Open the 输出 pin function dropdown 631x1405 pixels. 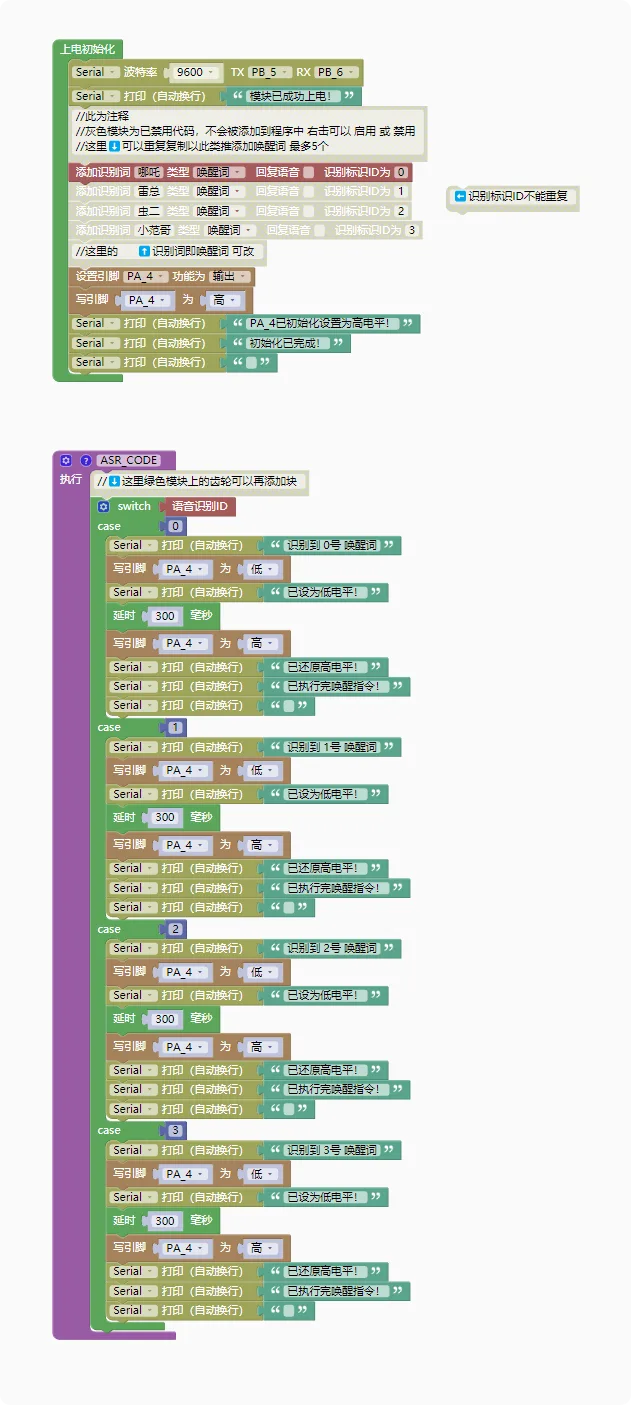point(230,277)
